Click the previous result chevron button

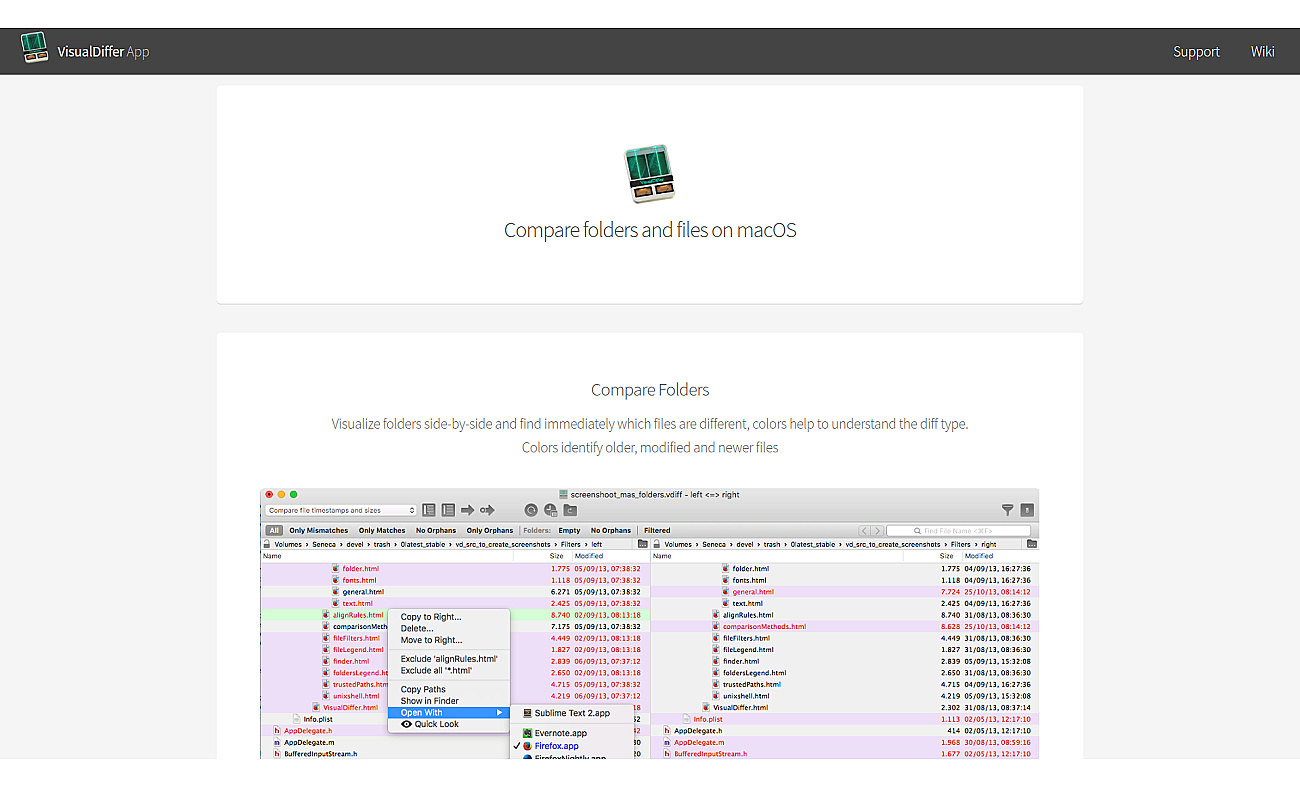pos(865,531)
